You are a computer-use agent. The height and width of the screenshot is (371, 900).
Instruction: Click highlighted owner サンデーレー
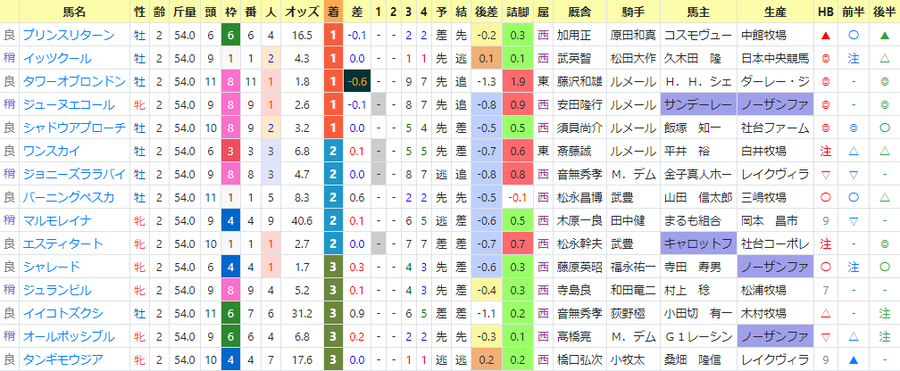pyautogui.click(x=699, y=105)
